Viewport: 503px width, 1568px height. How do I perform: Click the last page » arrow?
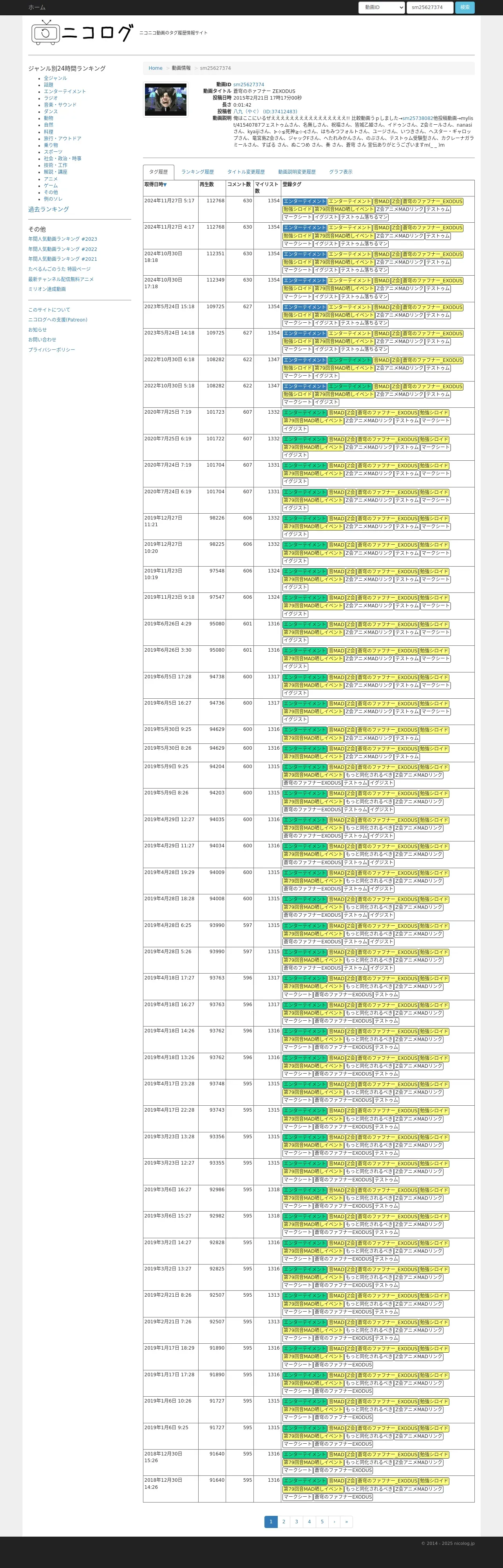coord(346,1522)
